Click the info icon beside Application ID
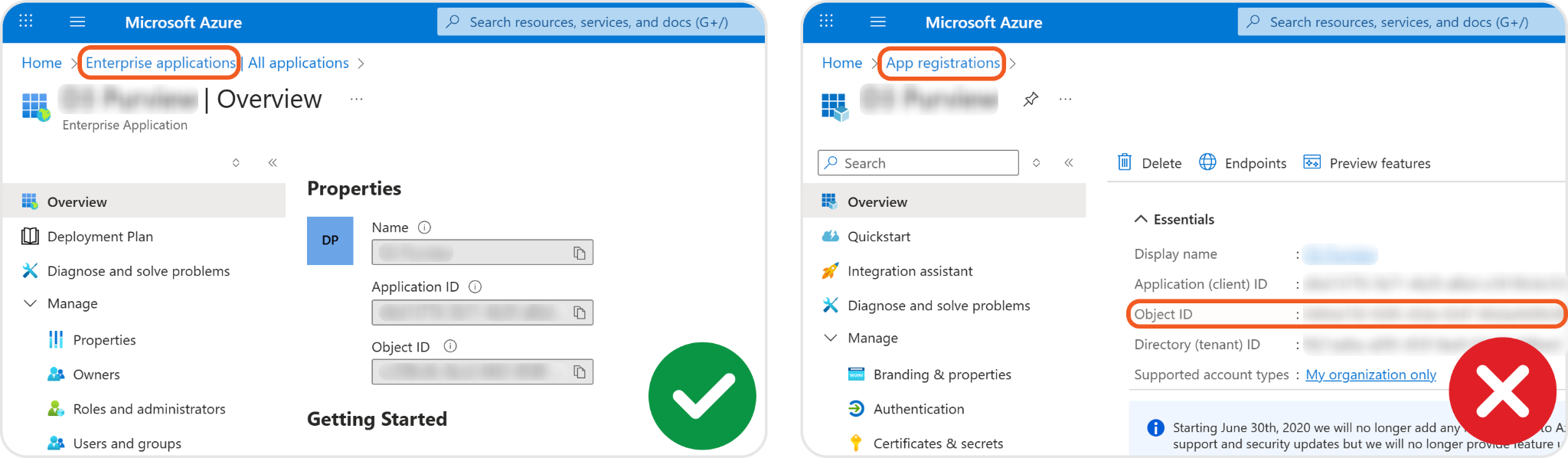1568x458 pixels. coord(475,287)
